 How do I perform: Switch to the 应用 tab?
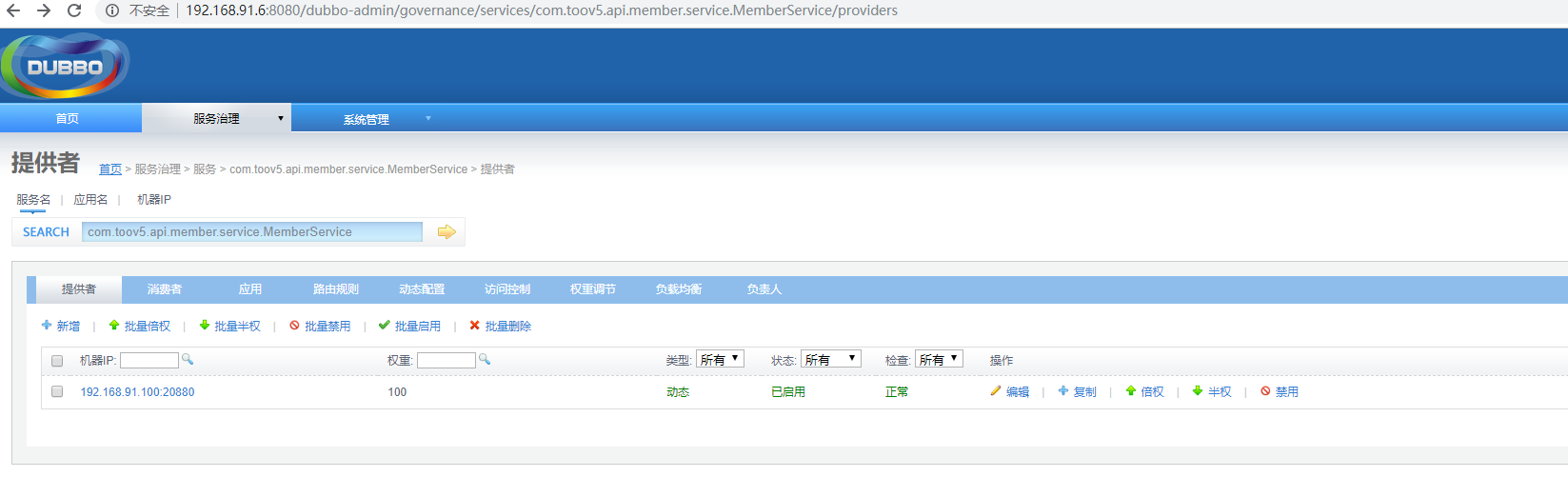point(250,289)
